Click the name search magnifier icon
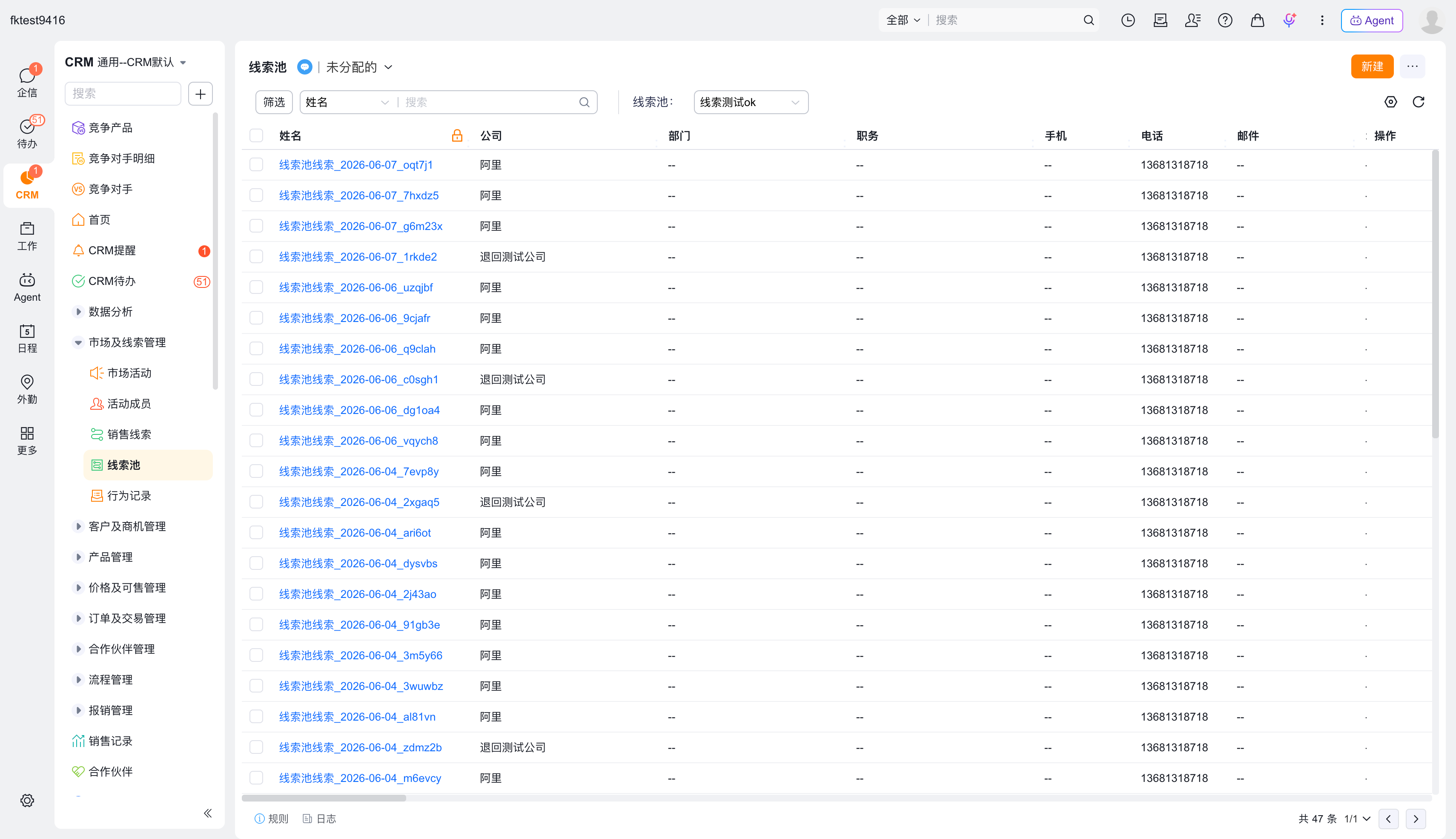Screen dimensions: 1456x839 pos(584,102)
